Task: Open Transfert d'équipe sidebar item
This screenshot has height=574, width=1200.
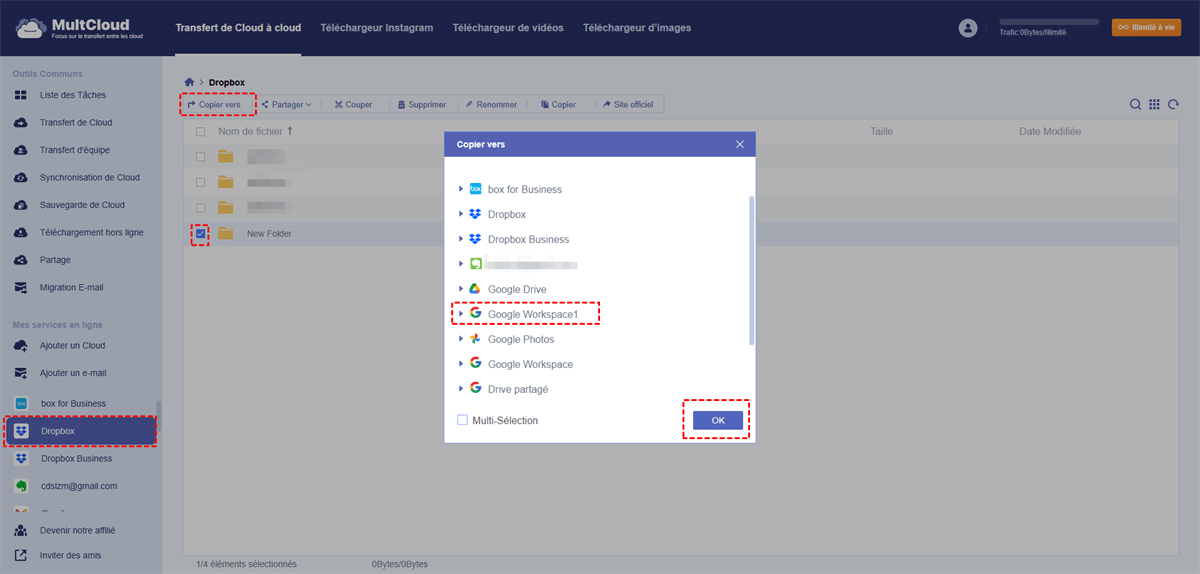Action: point(75,150)
